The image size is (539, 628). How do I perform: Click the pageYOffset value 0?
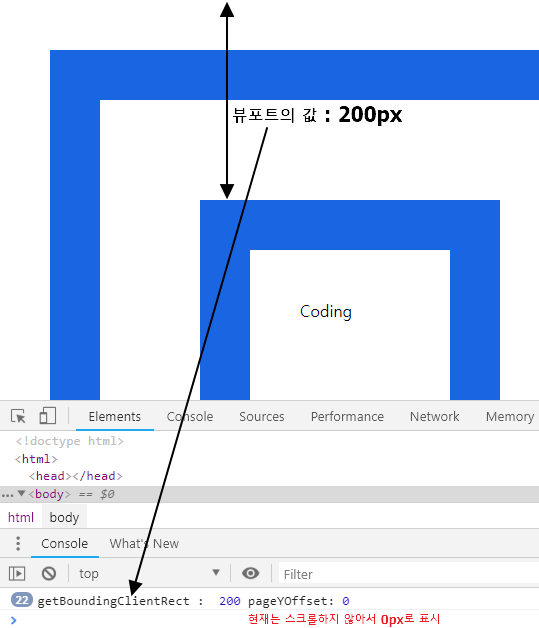(x=346, y=601)
